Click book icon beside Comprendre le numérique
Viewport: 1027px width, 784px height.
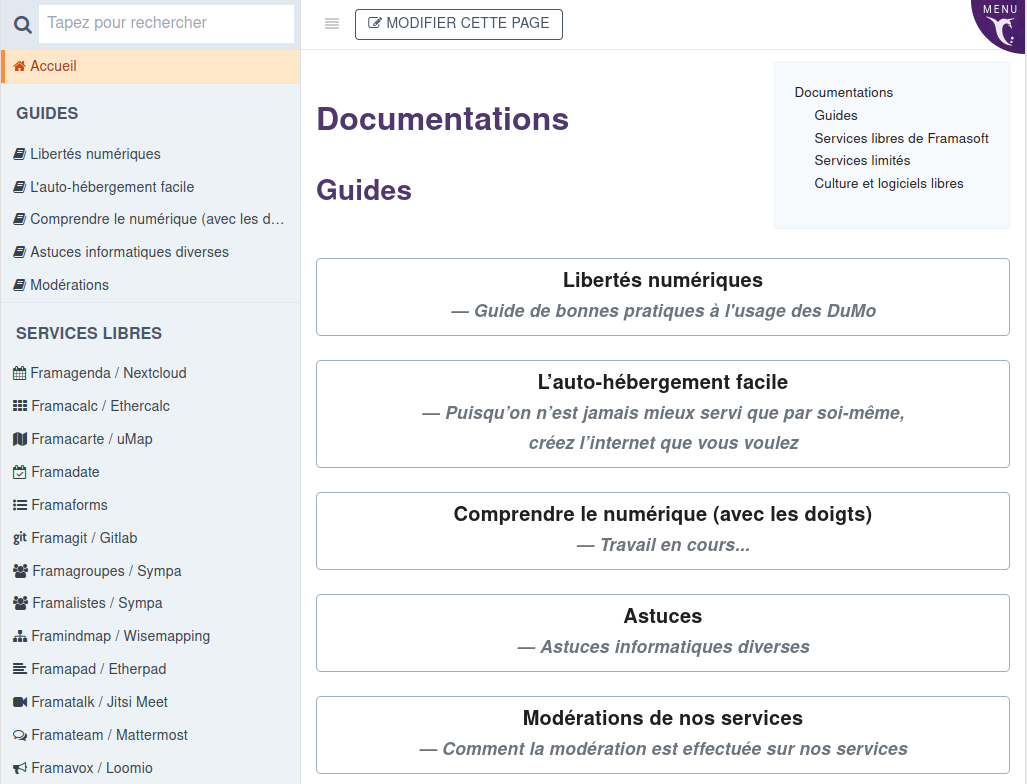20,219
